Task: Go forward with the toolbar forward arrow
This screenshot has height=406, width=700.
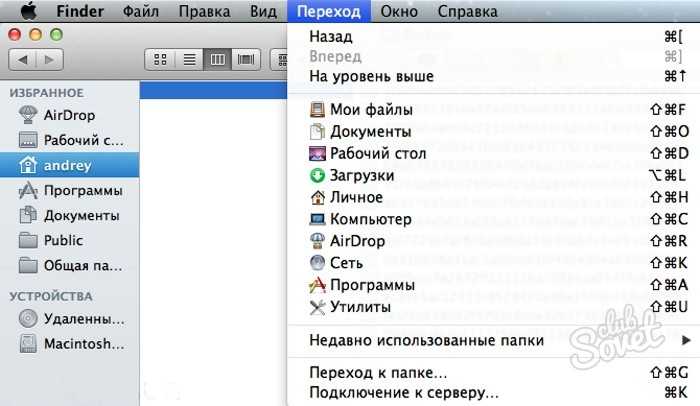Action: pos(50,59)
